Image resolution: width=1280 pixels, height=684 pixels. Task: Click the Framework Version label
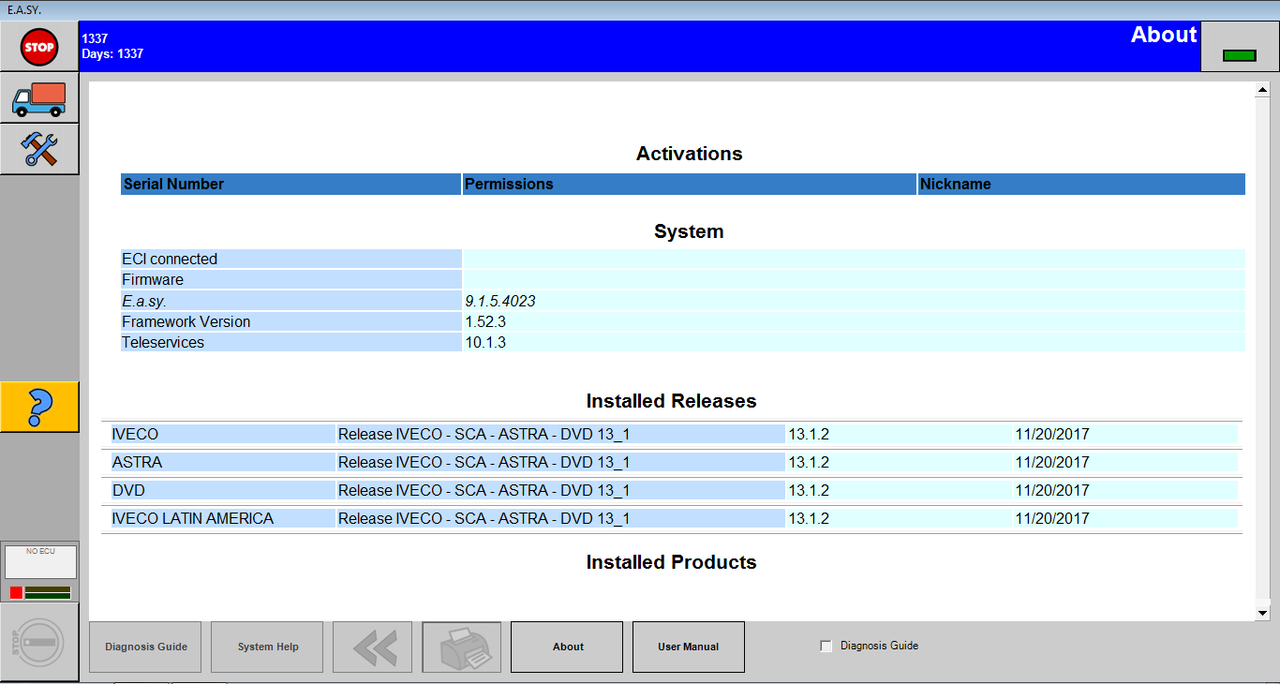pyautogui.click(x=186, y=322)
